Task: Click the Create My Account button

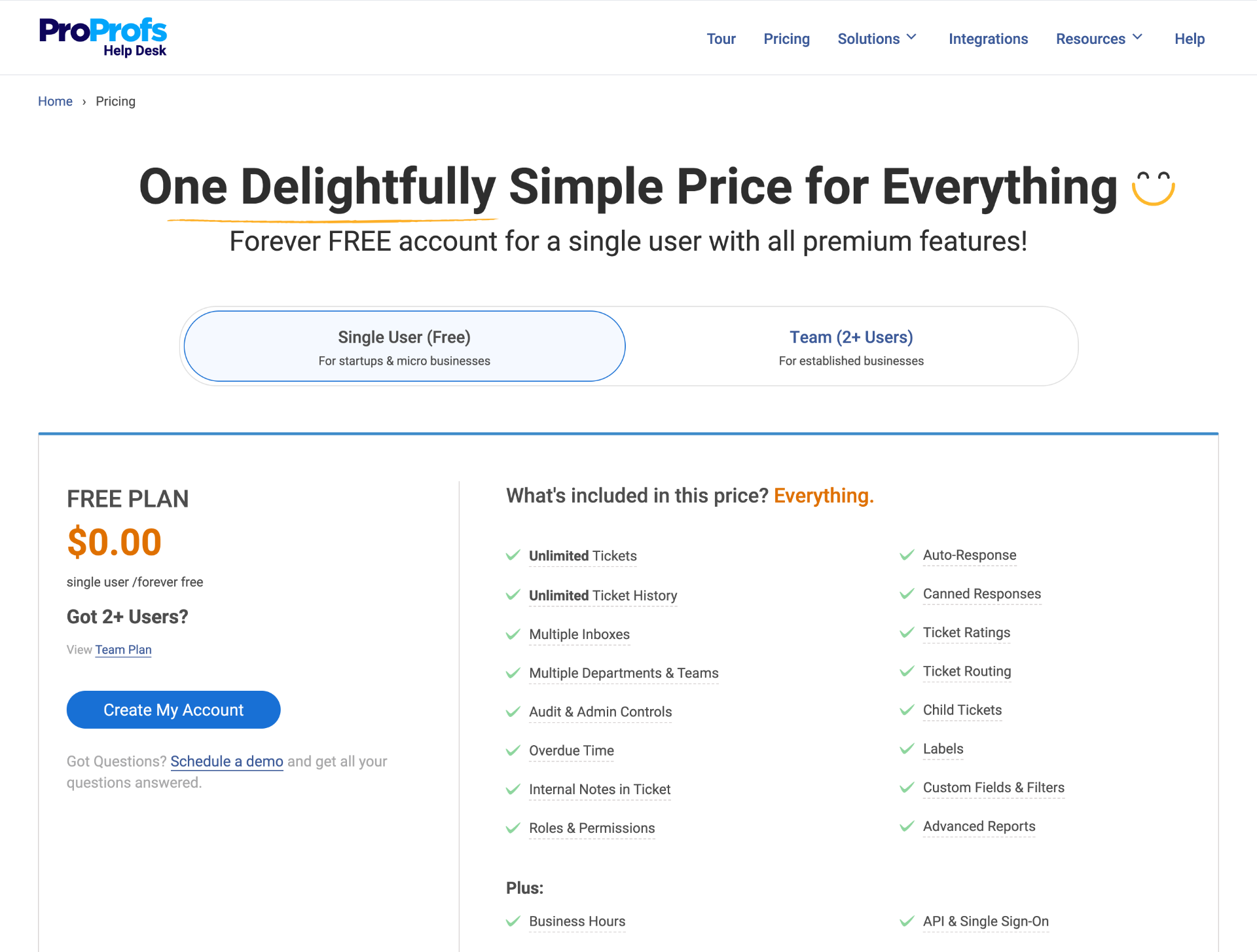Action: coord(173,710)
